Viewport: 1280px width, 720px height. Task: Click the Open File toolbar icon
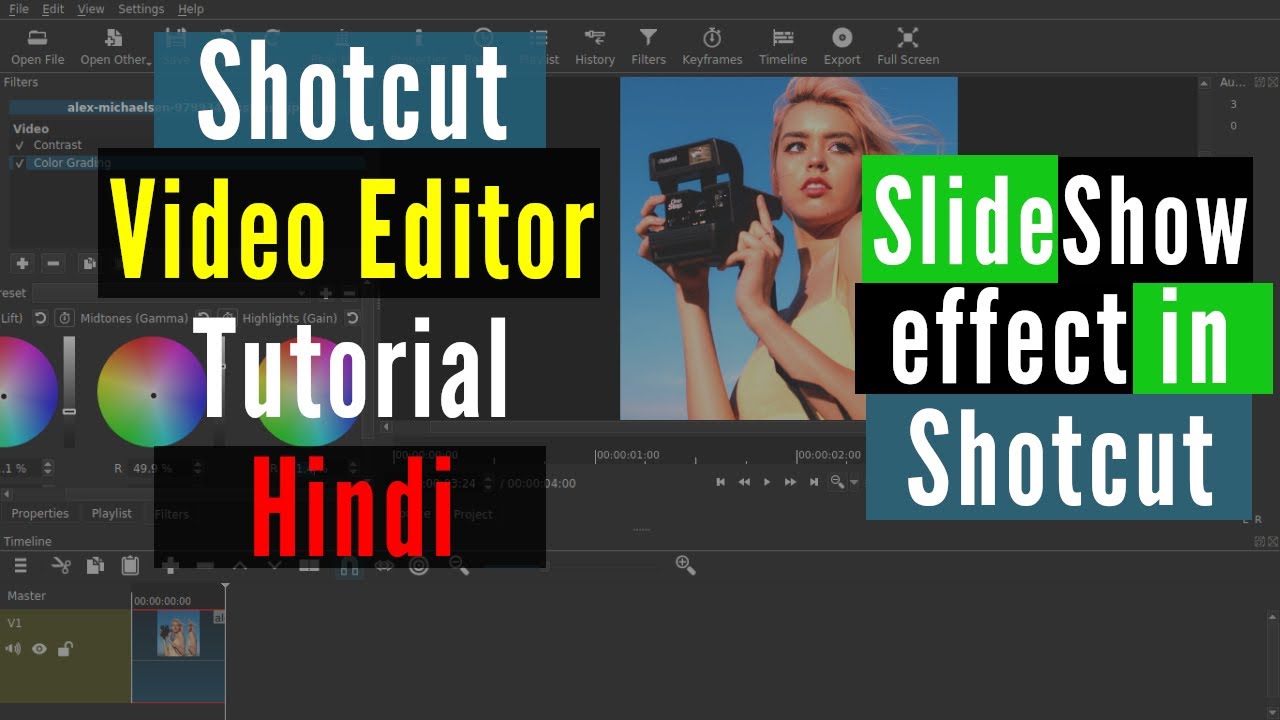(x=37, y=38)
